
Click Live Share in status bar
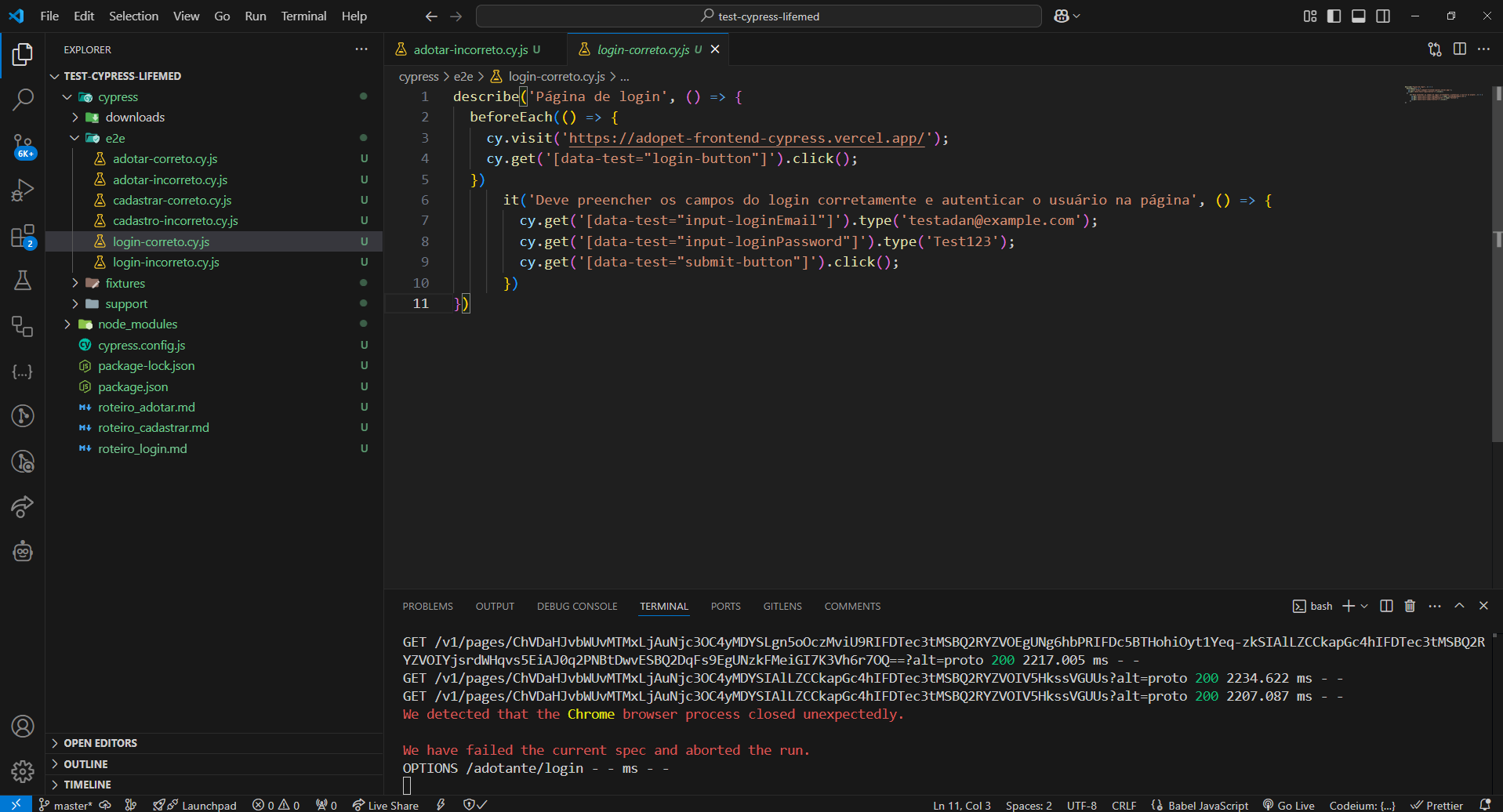click(x=385, y=805)
